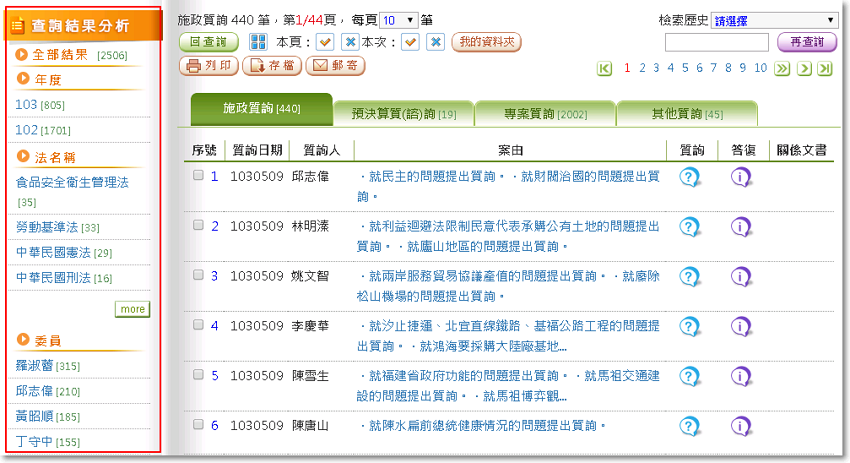The image size is (850, 463).
Task: Open the 質詢 question icon for row 1
Action: [689, 177]
